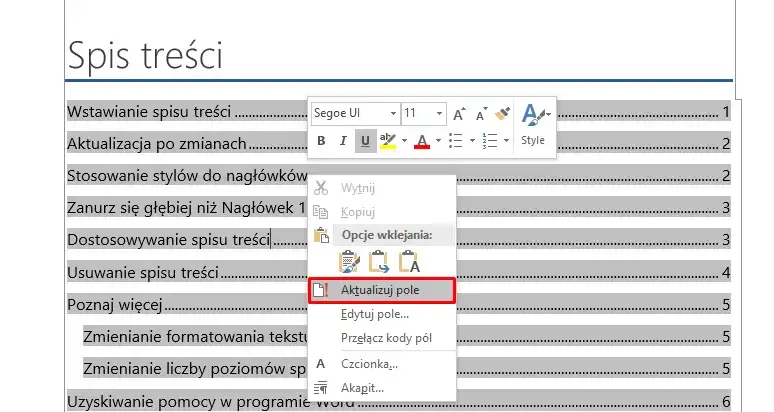Click sub-entry Zmienianie liczby poziomów
Screen dimensions: 774x412
point(194,369)
